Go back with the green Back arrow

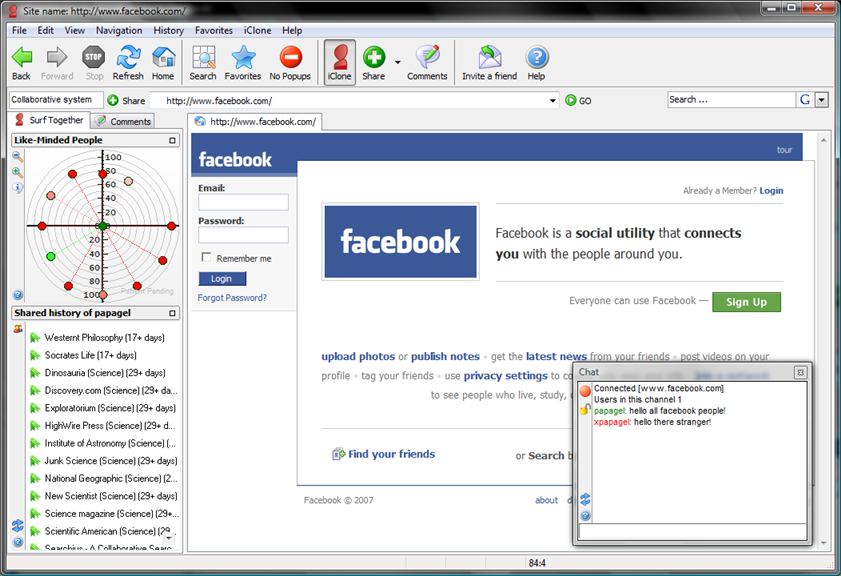click(x=21, y=63)
